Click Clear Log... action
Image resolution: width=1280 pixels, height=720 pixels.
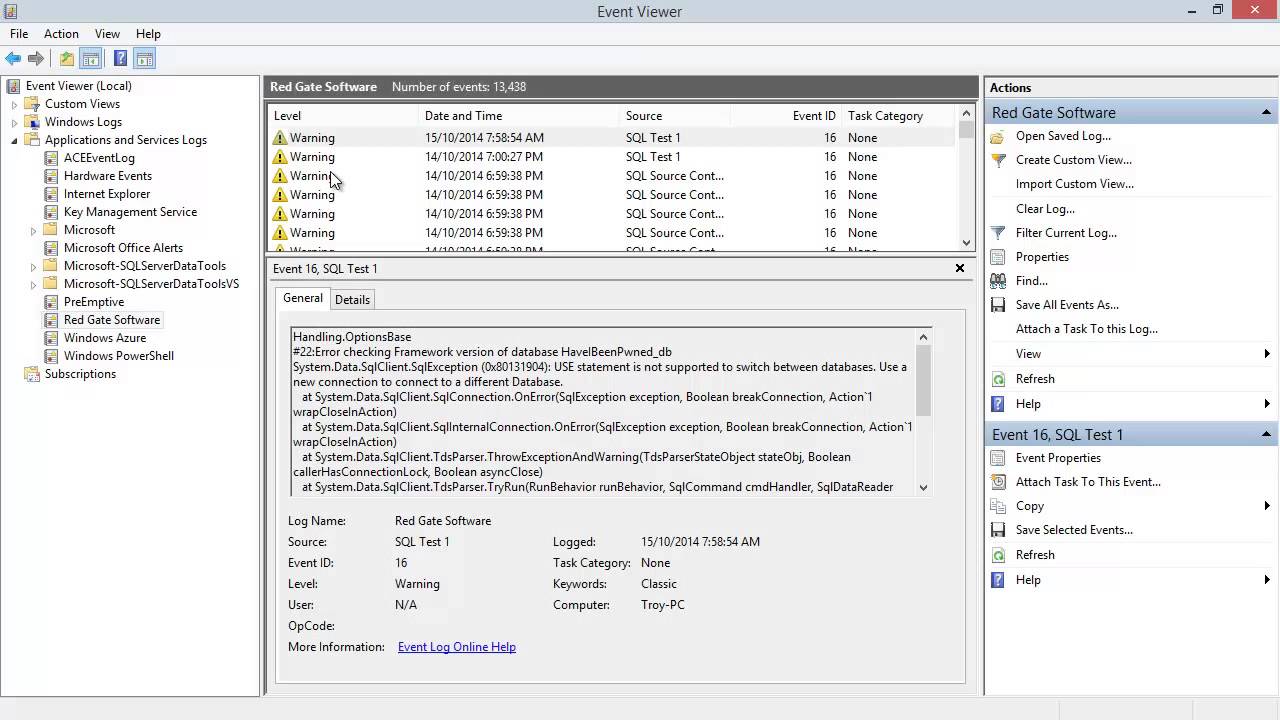coord(1045,209)
